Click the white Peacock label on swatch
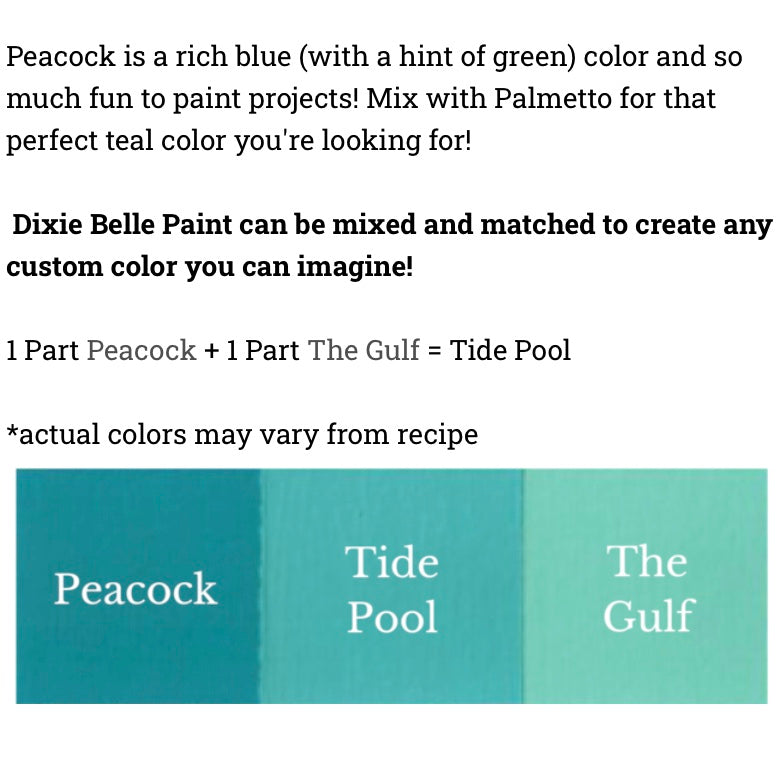 [135, 589]
